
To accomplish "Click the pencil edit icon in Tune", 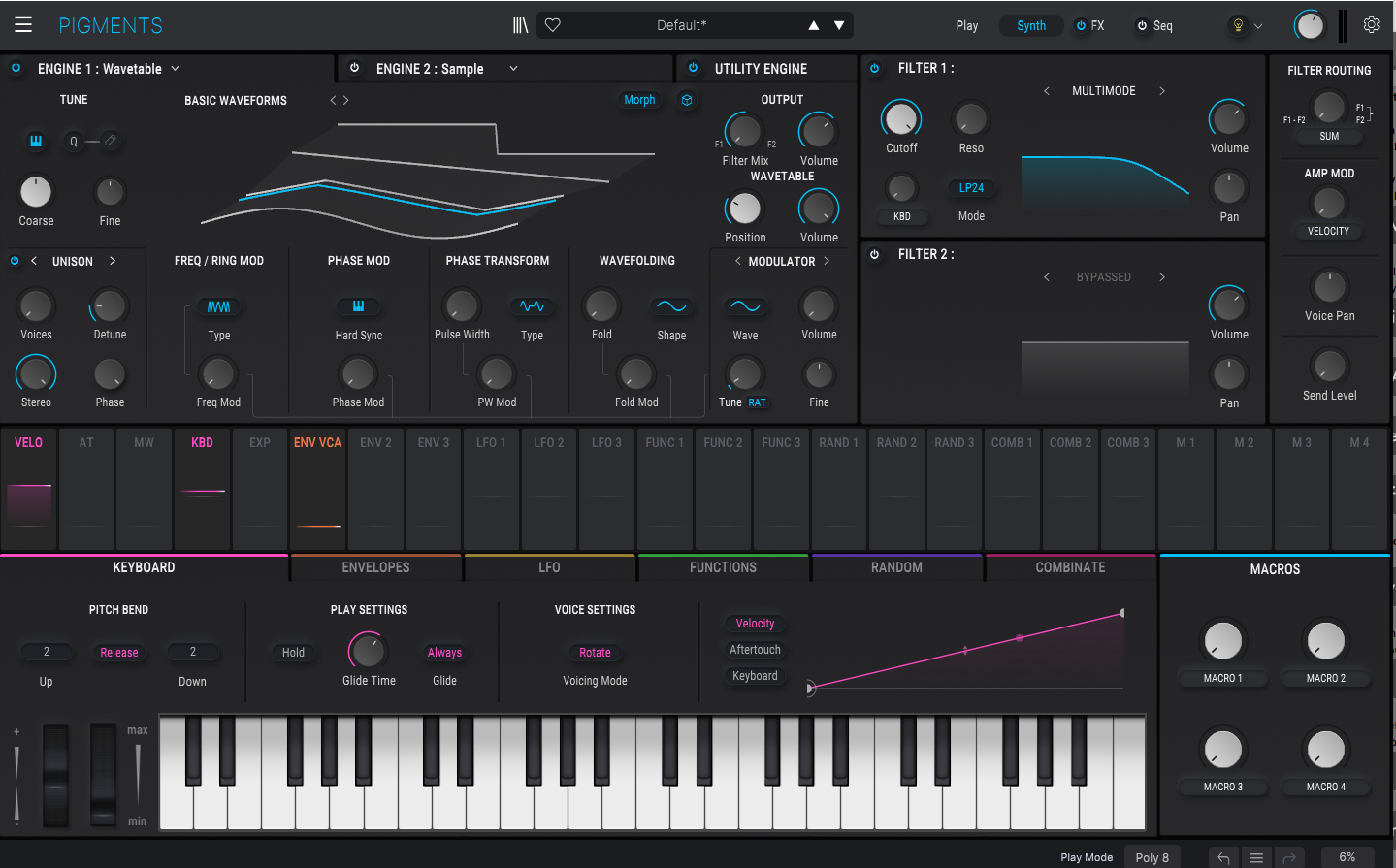I will click(111, 141).
